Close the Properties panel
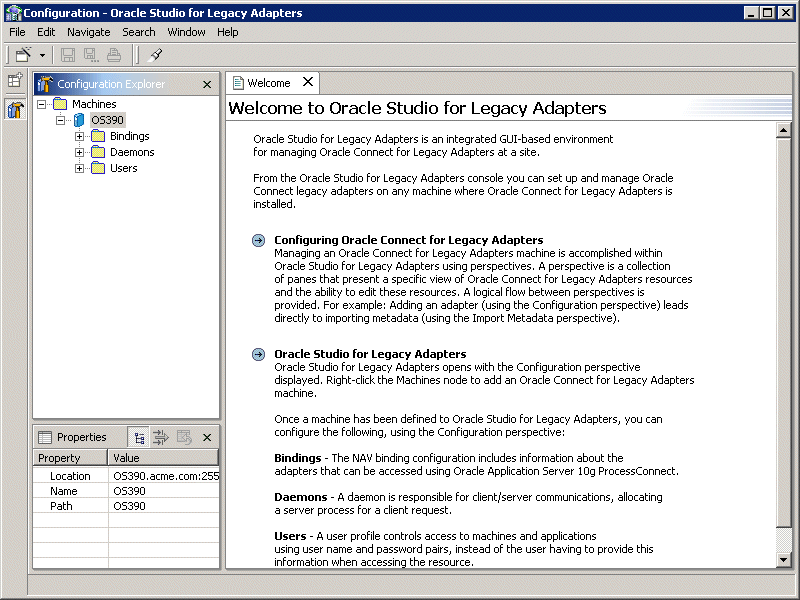 207,438
